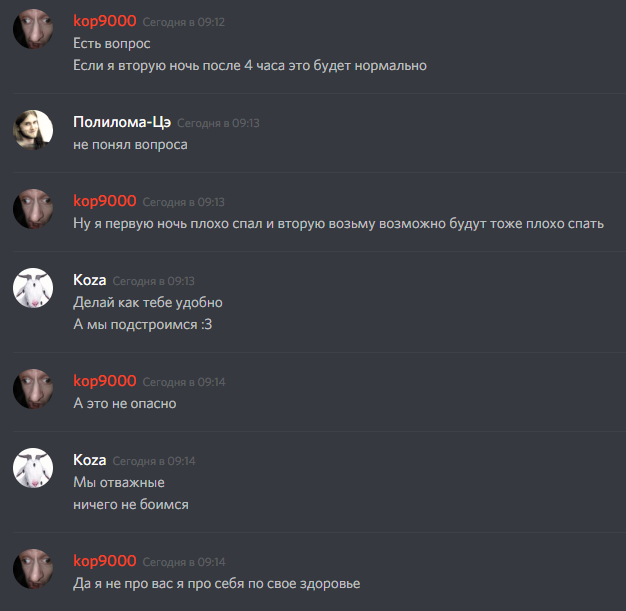
Task: Click timestamp 'Сегодня в 09:12'
Action: pyautogui.click(x=184, y=22)
